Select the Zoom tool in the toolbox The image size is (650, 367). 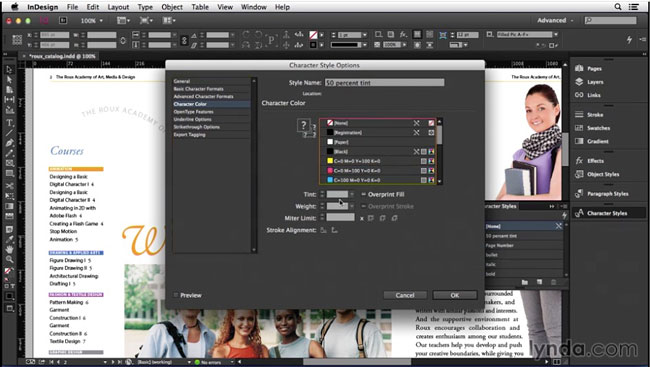pyautogui.click(x=10, y=259)
